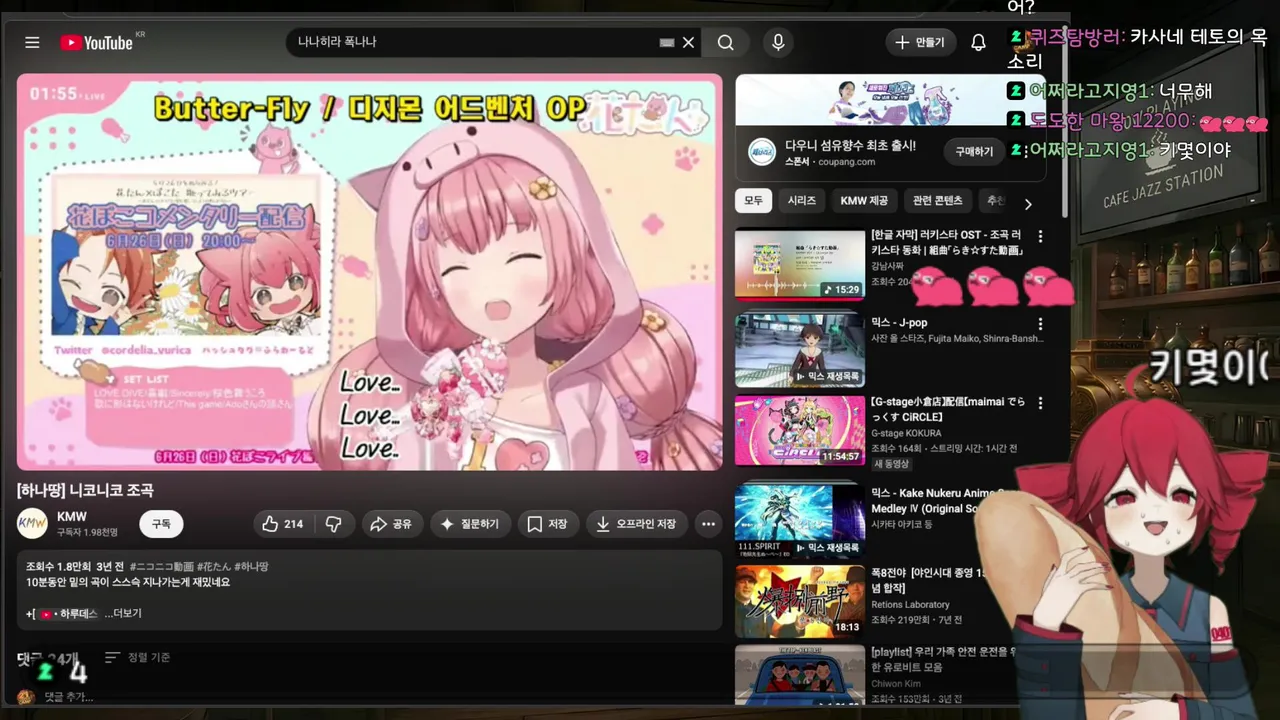This screenshot has height=720, width=1280.
Task: Select the 관련 콘텐츠 filter chip
Action: (937, 200)
